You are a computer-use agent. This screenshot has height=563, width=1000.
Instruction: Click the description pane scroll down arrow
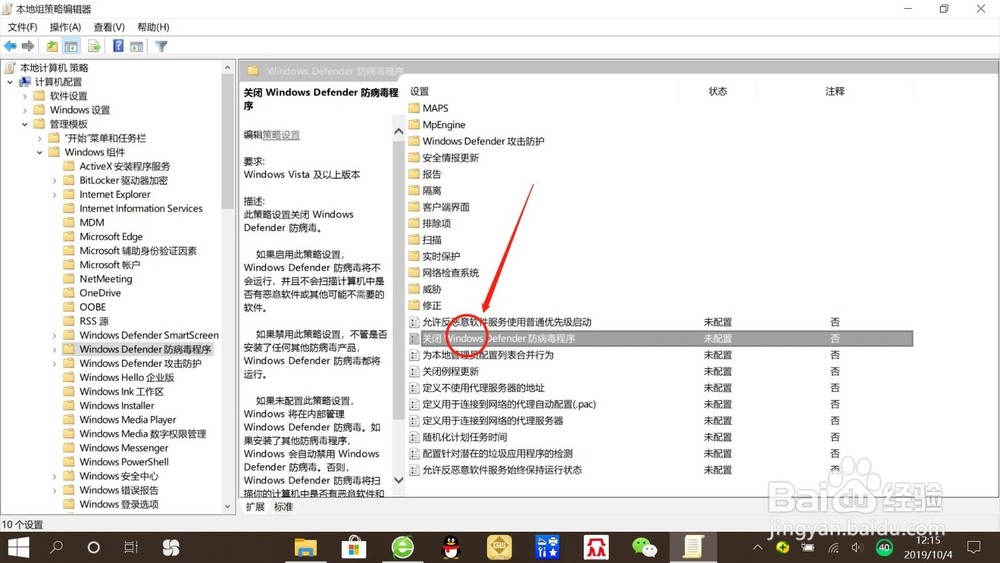(399, 480)
